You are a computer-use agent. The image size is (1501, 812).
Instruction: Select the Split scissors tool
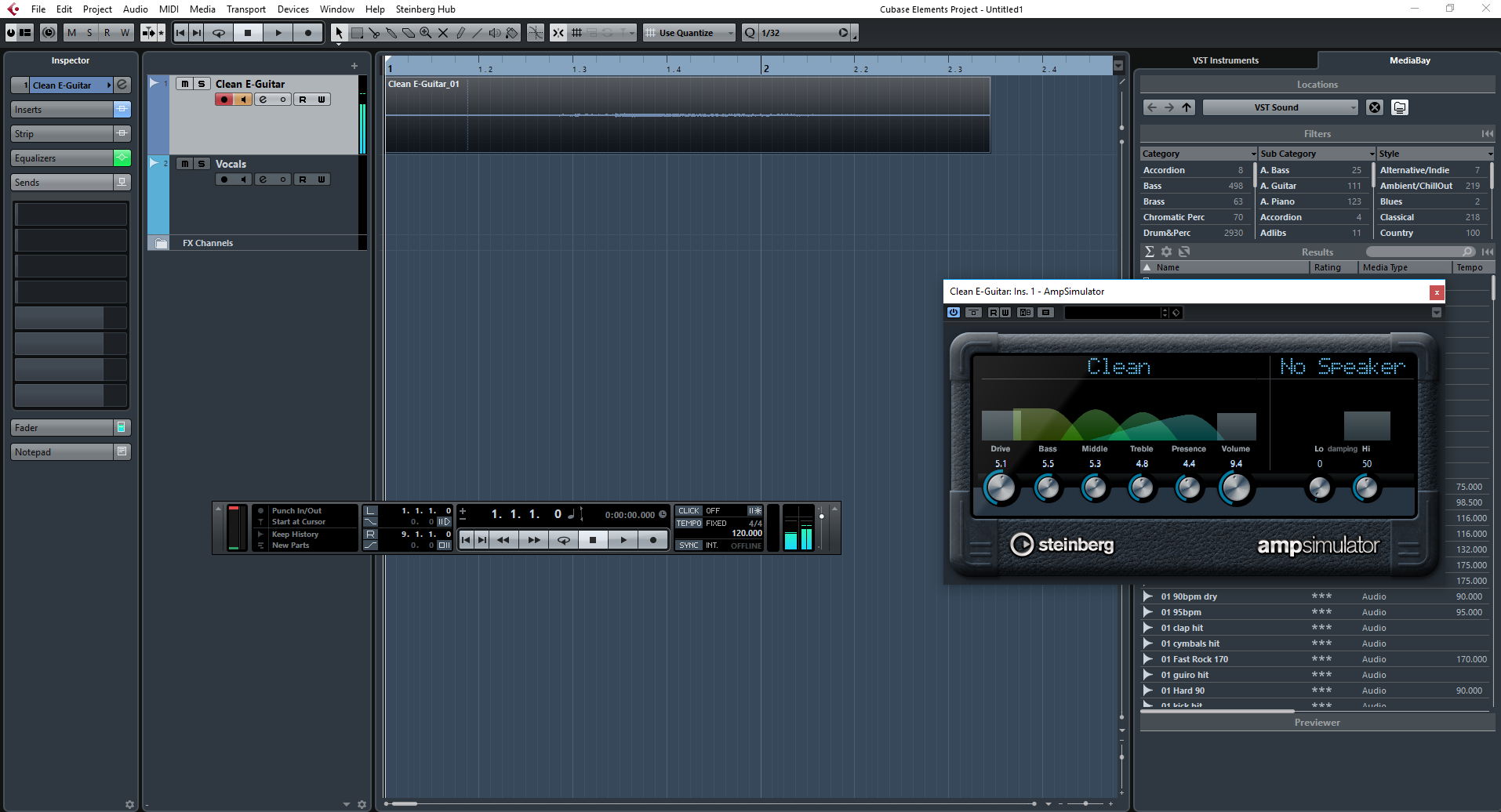point(374,33)
